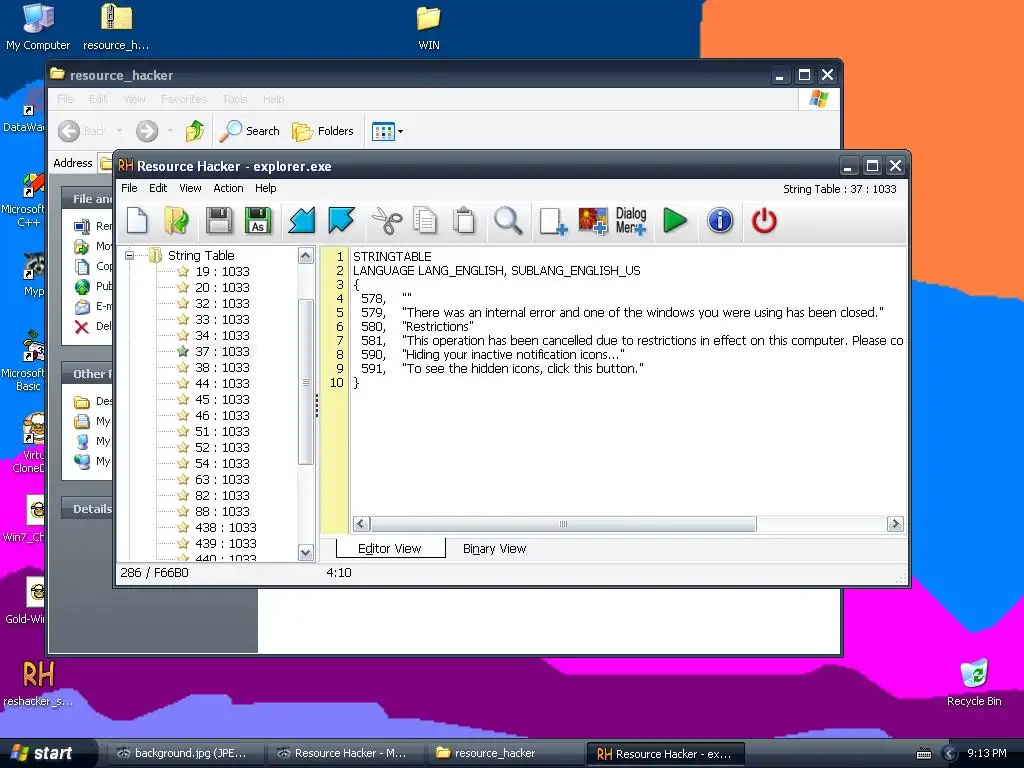
Task: Click the resource tree scrollbar thumb
Action: 306,382
